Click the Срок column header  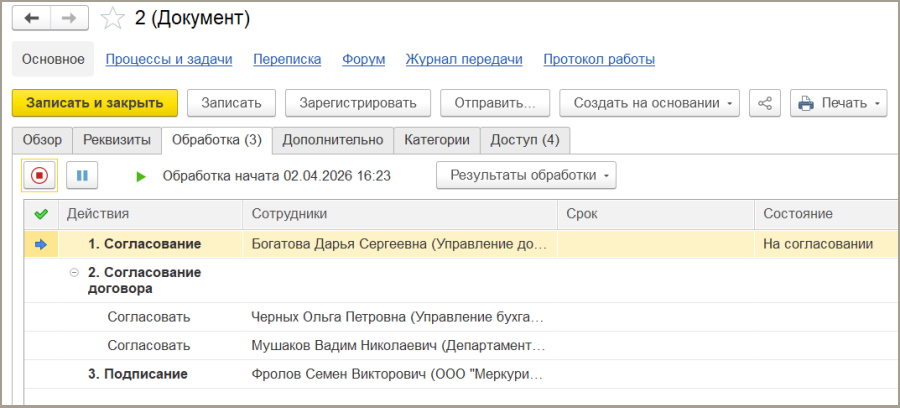[x=655, y=214]
